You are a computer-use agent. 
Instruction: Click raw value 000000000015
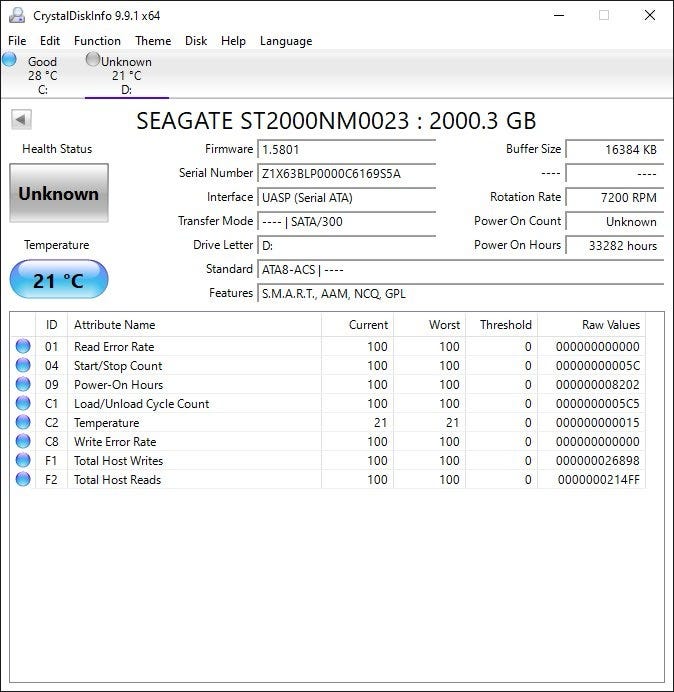[598, 423]
